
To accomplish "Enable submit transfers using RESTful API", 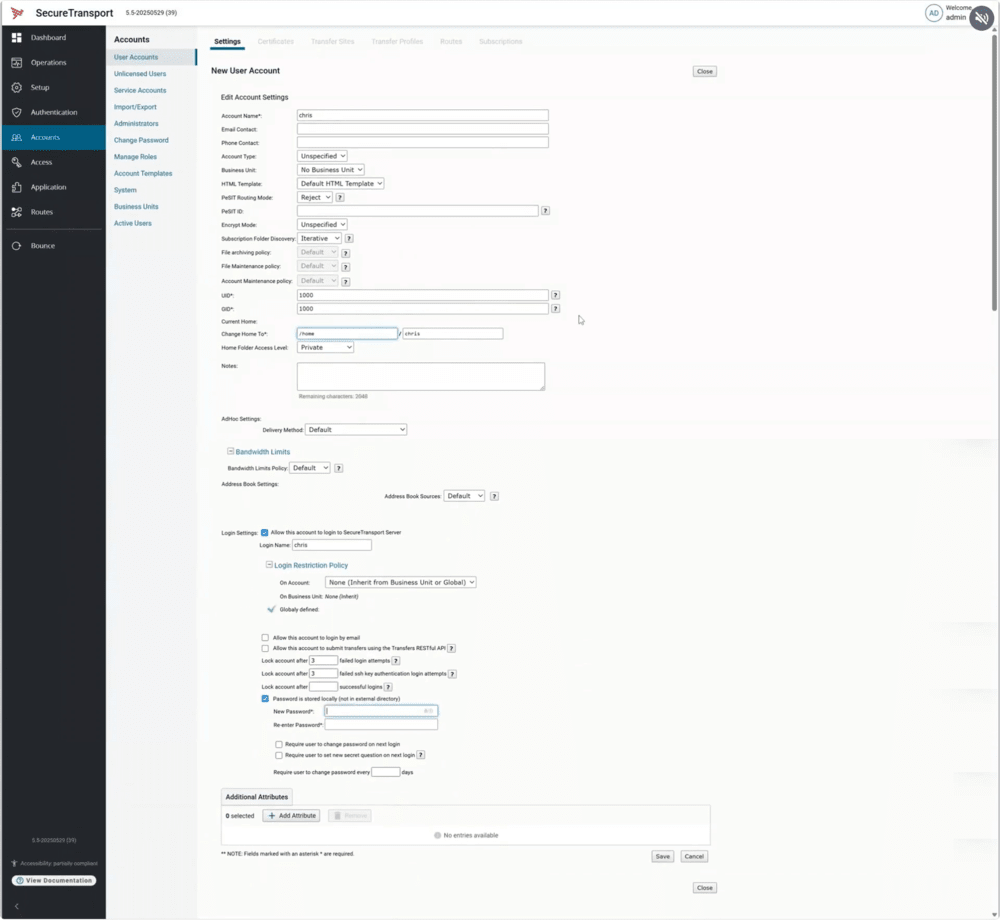I will [265, 648].
